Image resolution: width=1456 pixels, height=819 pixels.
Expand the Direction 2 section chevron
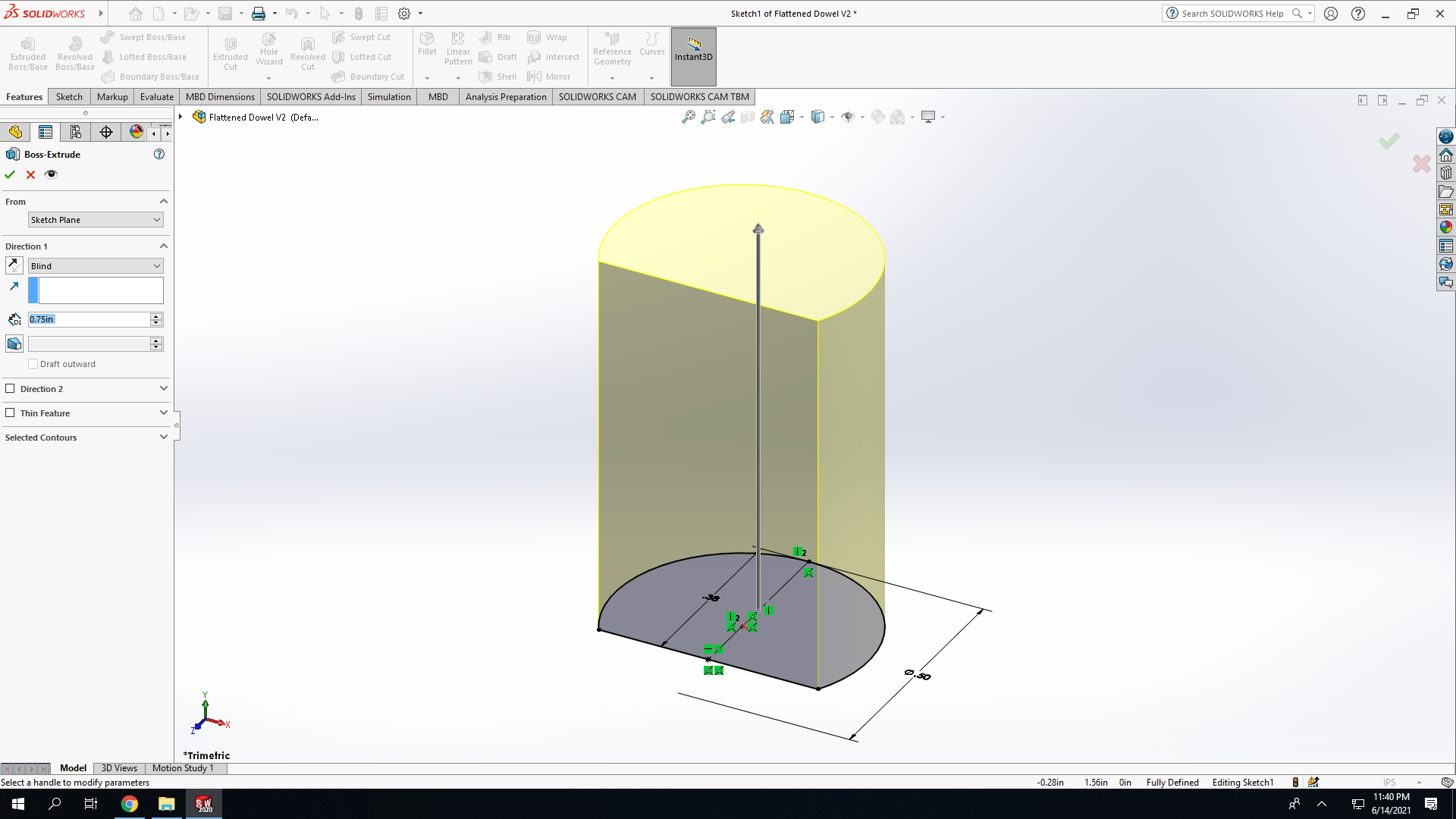pyautogui.click(x=163, y=388)
